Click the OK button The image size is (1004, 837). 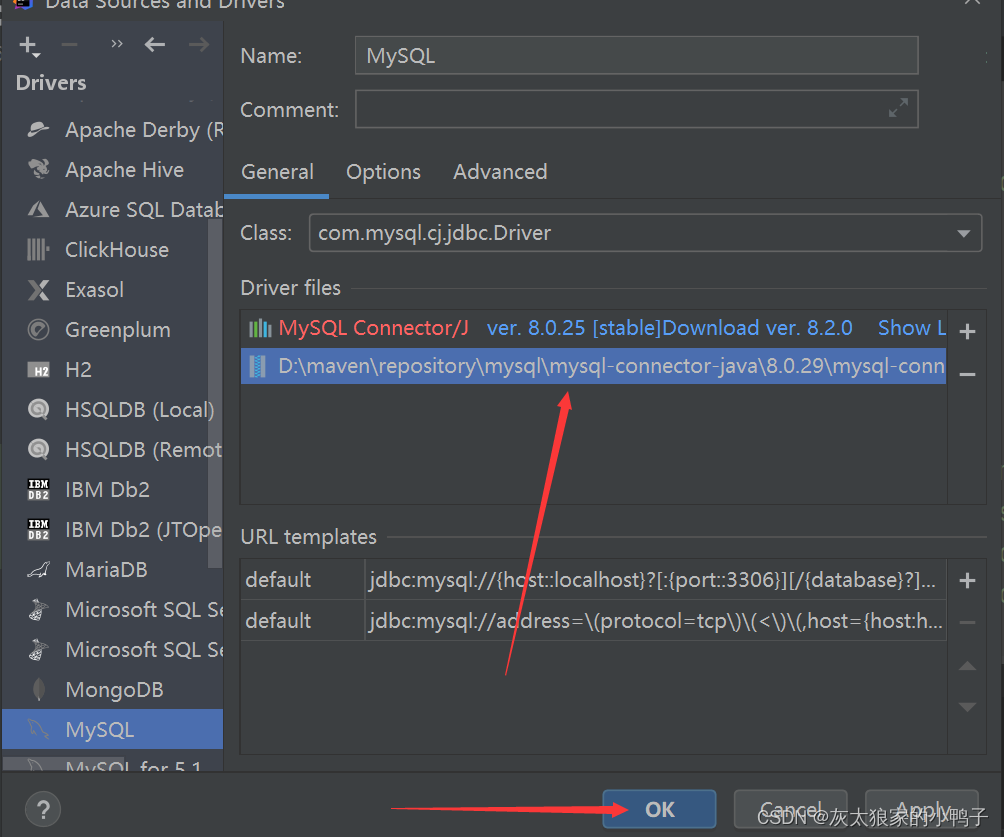[x=660, y=809]
